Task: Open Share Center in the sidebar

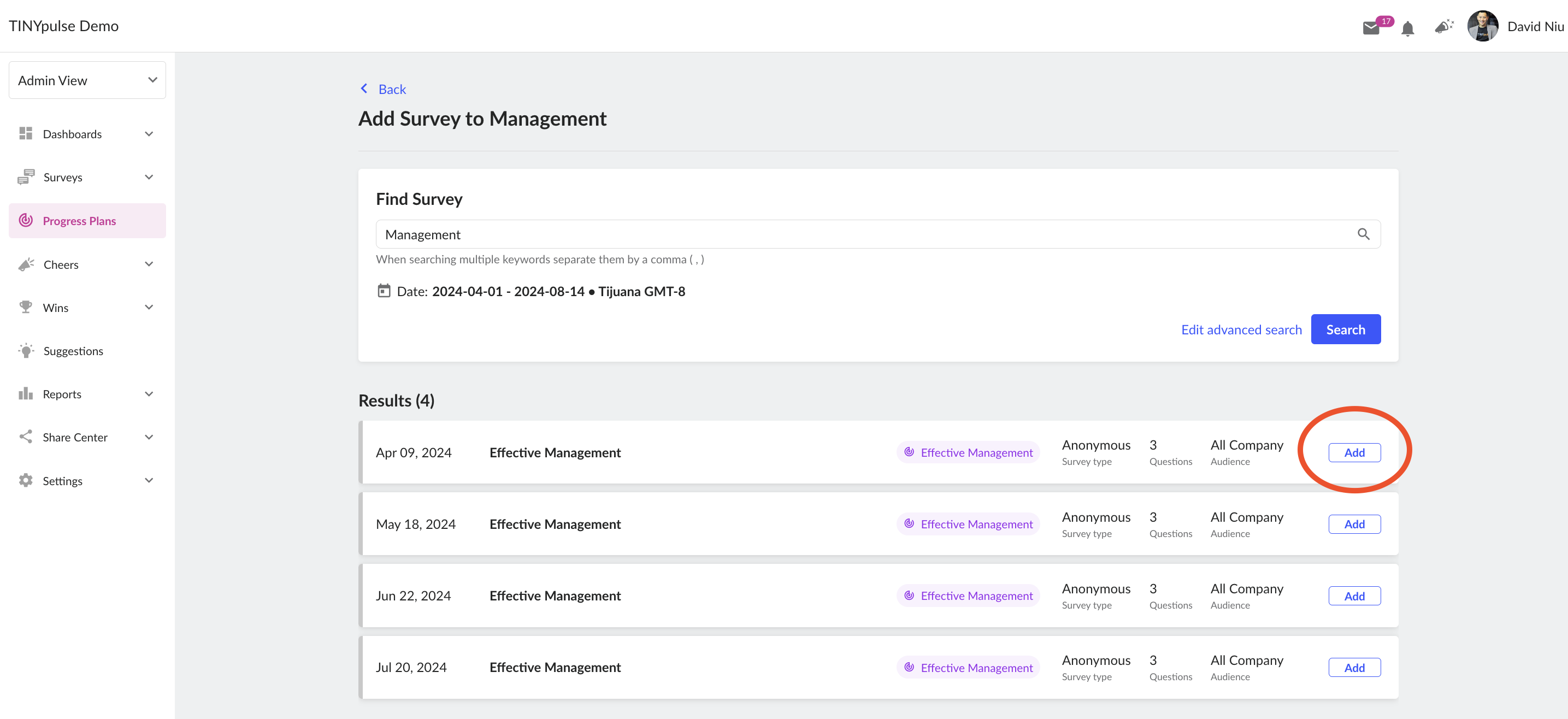Action: click(x=87, y=437)
